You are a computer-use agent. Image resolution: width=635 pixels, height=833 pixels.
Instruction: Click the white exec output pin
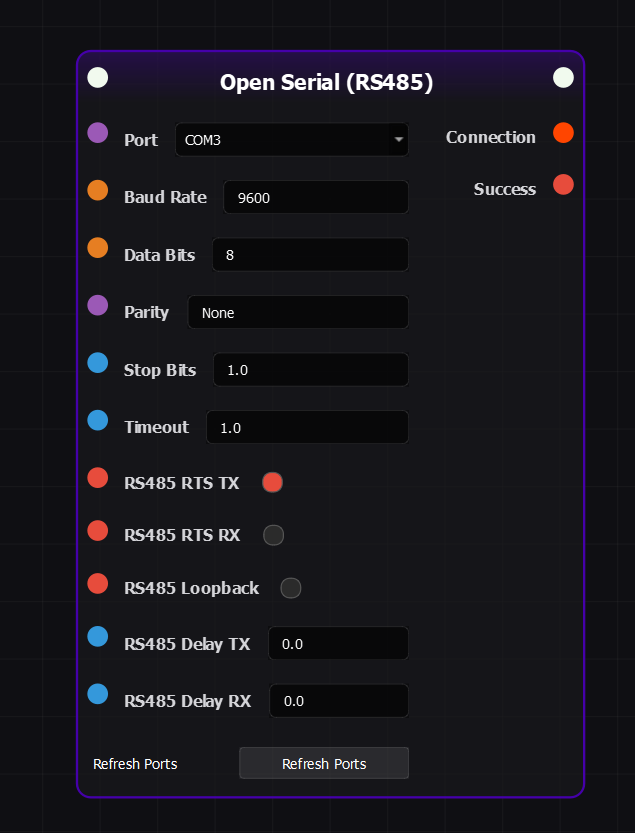tap(563, 78)
